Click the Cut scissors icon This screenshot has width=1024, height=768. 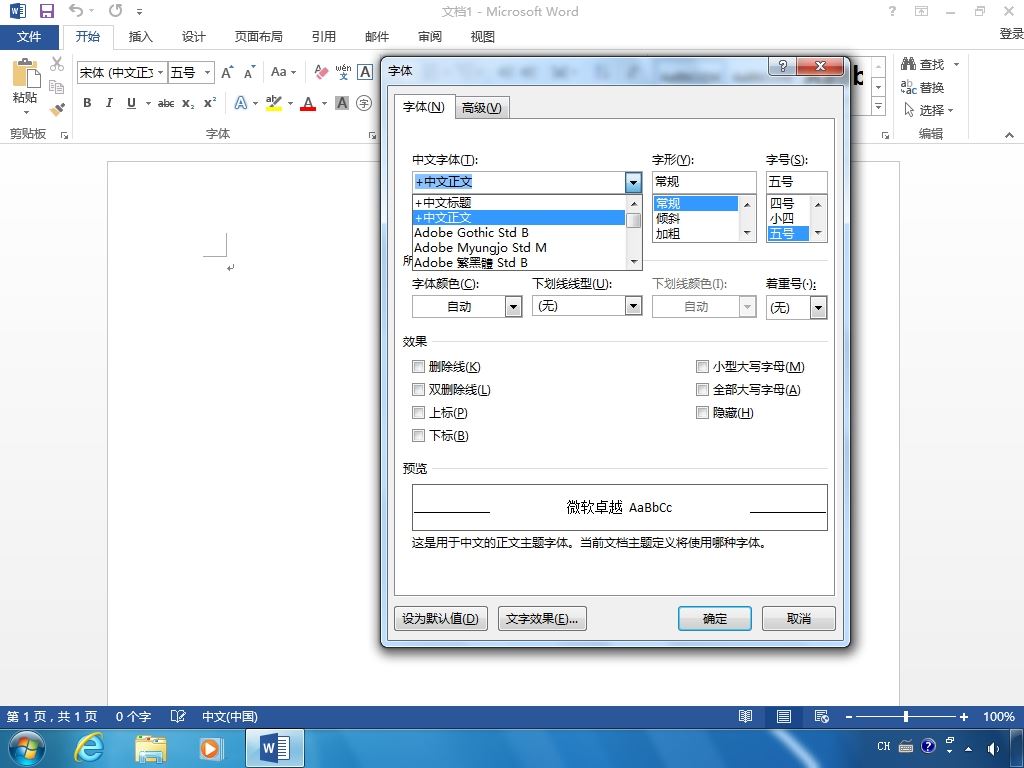[57, 63]
